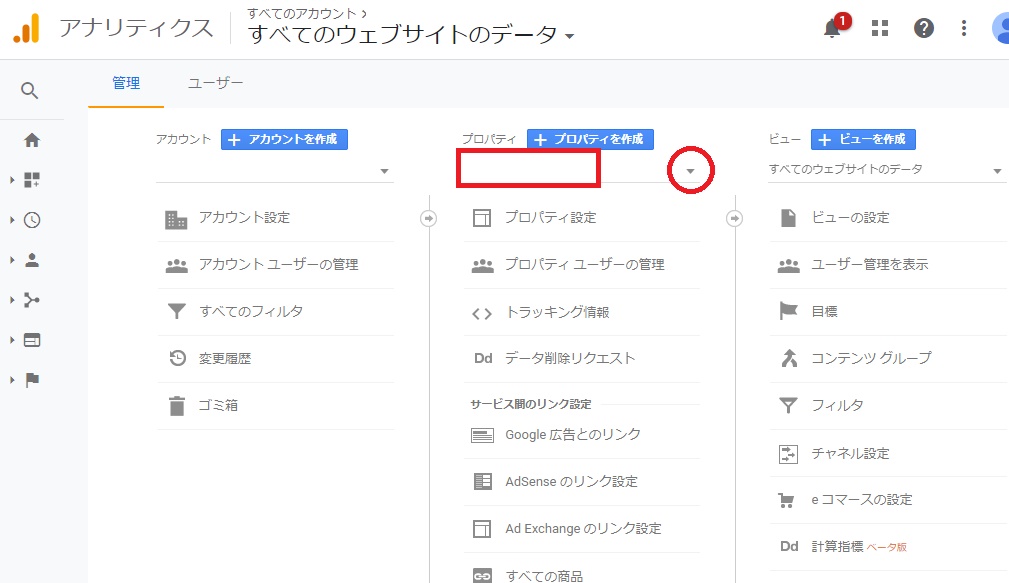Click channel icon beside チャネル設定

click(788, 454)
